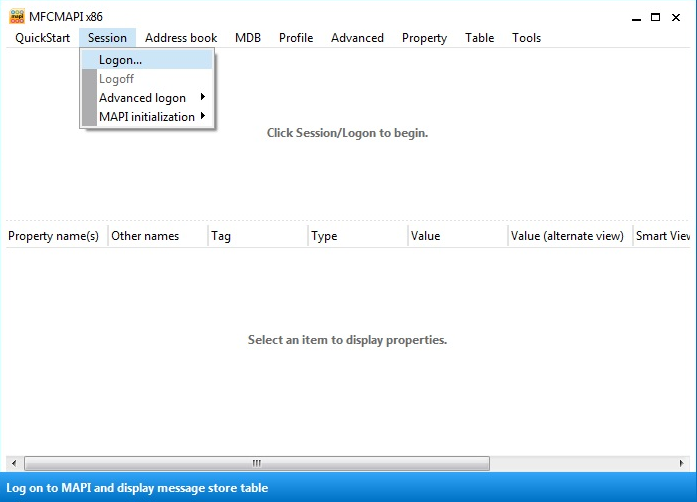Open the Table menu

tap(480, 38)
